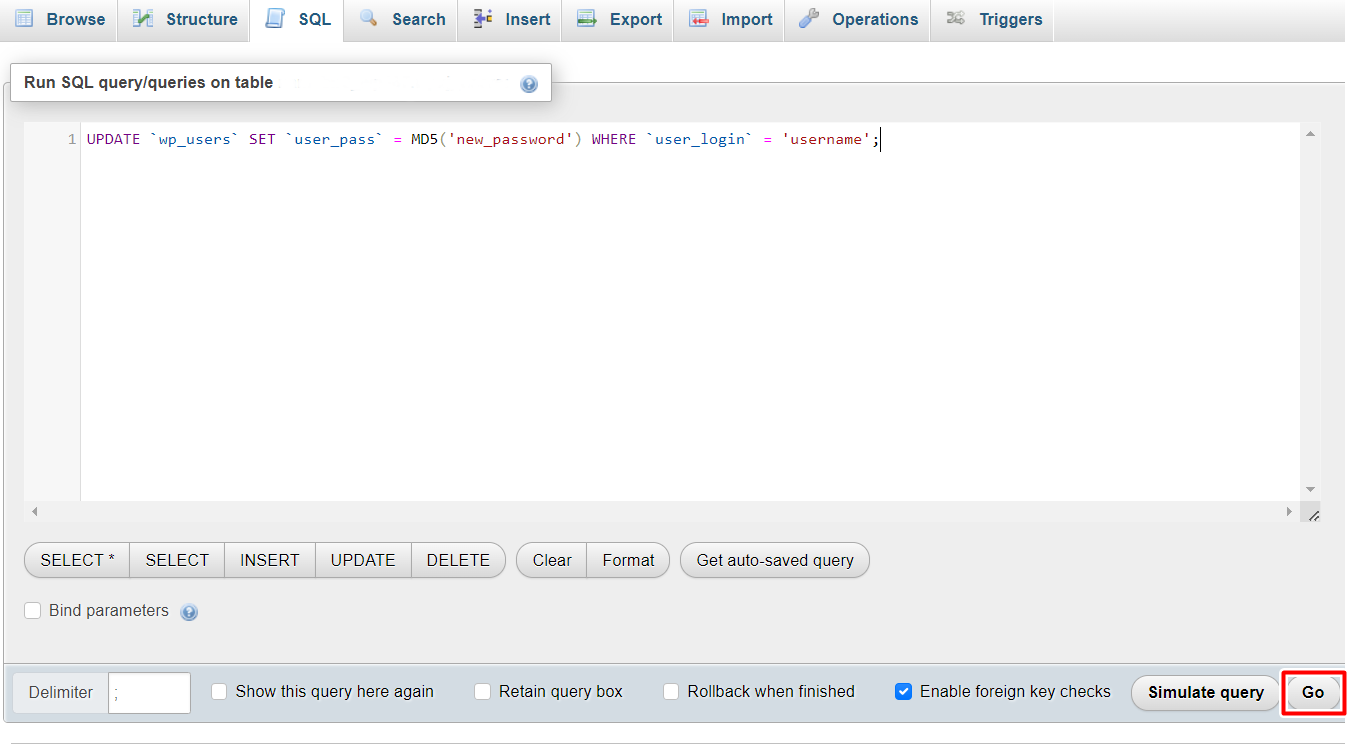Click the SQL tab document icon

point(275,19)
